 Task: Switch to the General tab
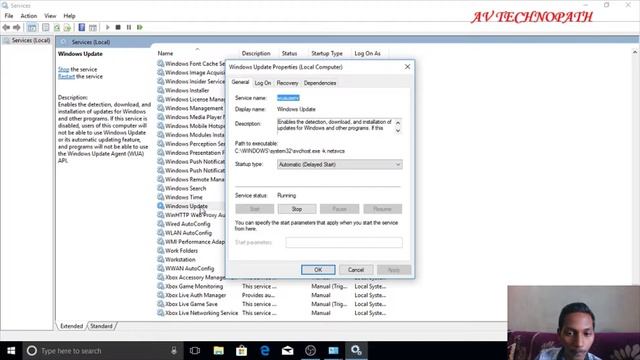click(x=240, y=82)
